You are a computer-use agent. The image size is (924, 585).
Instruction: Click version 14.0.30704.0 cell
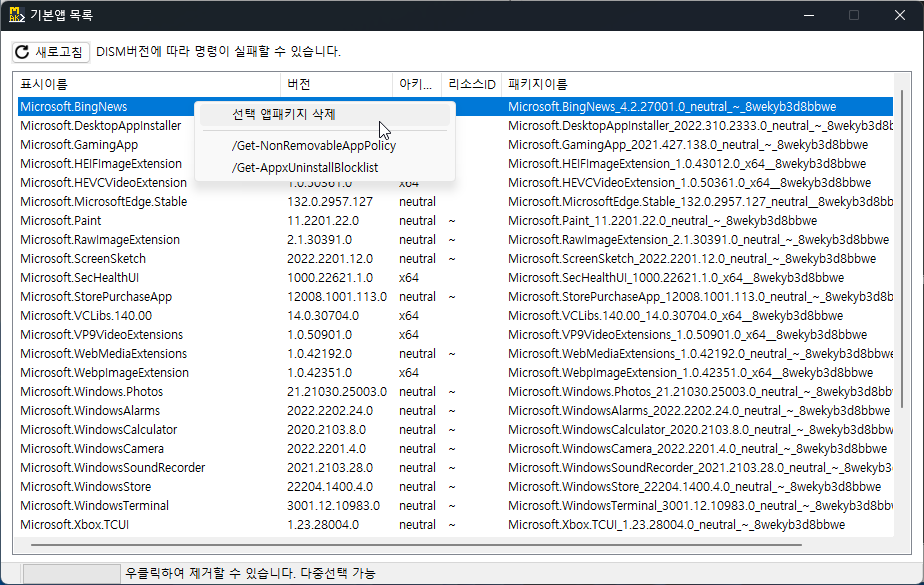(323, 315)
